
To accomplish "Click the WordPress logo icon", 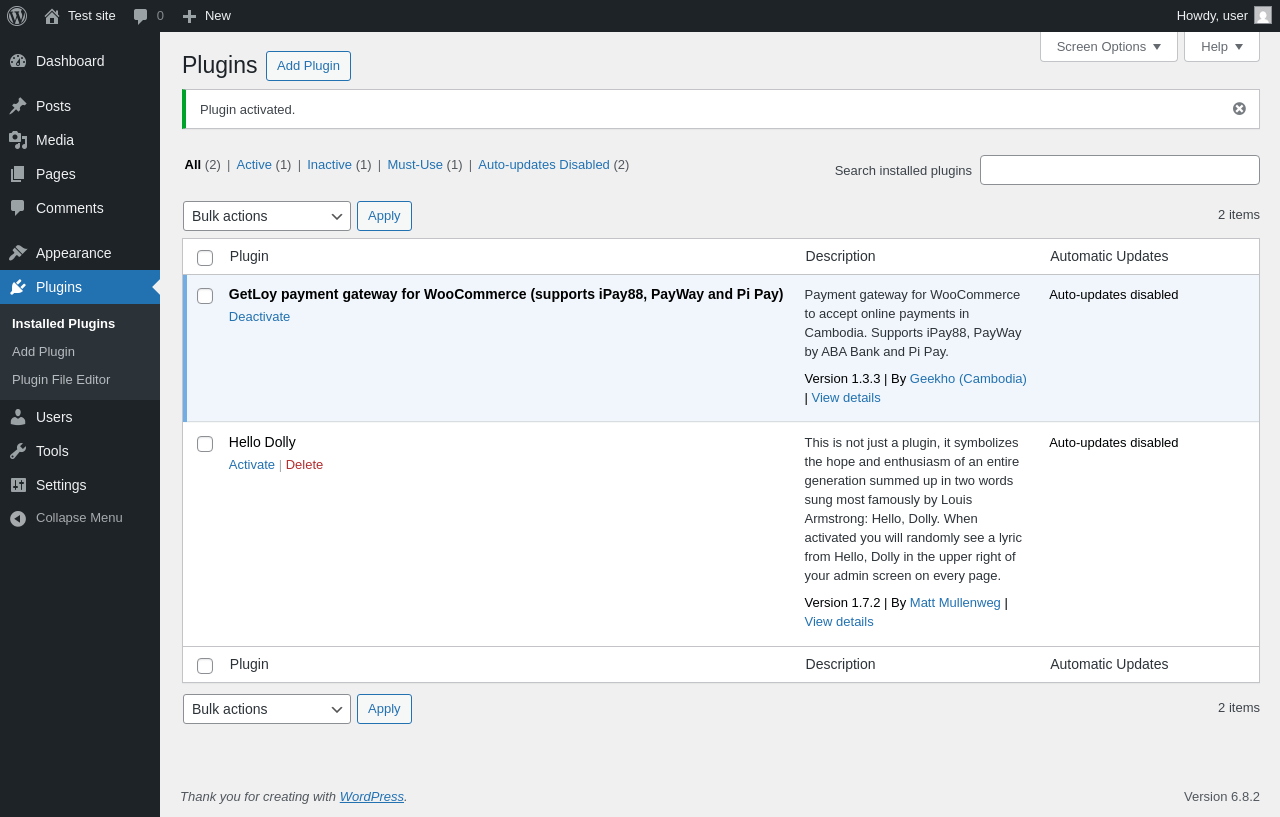I will point(17,16).
